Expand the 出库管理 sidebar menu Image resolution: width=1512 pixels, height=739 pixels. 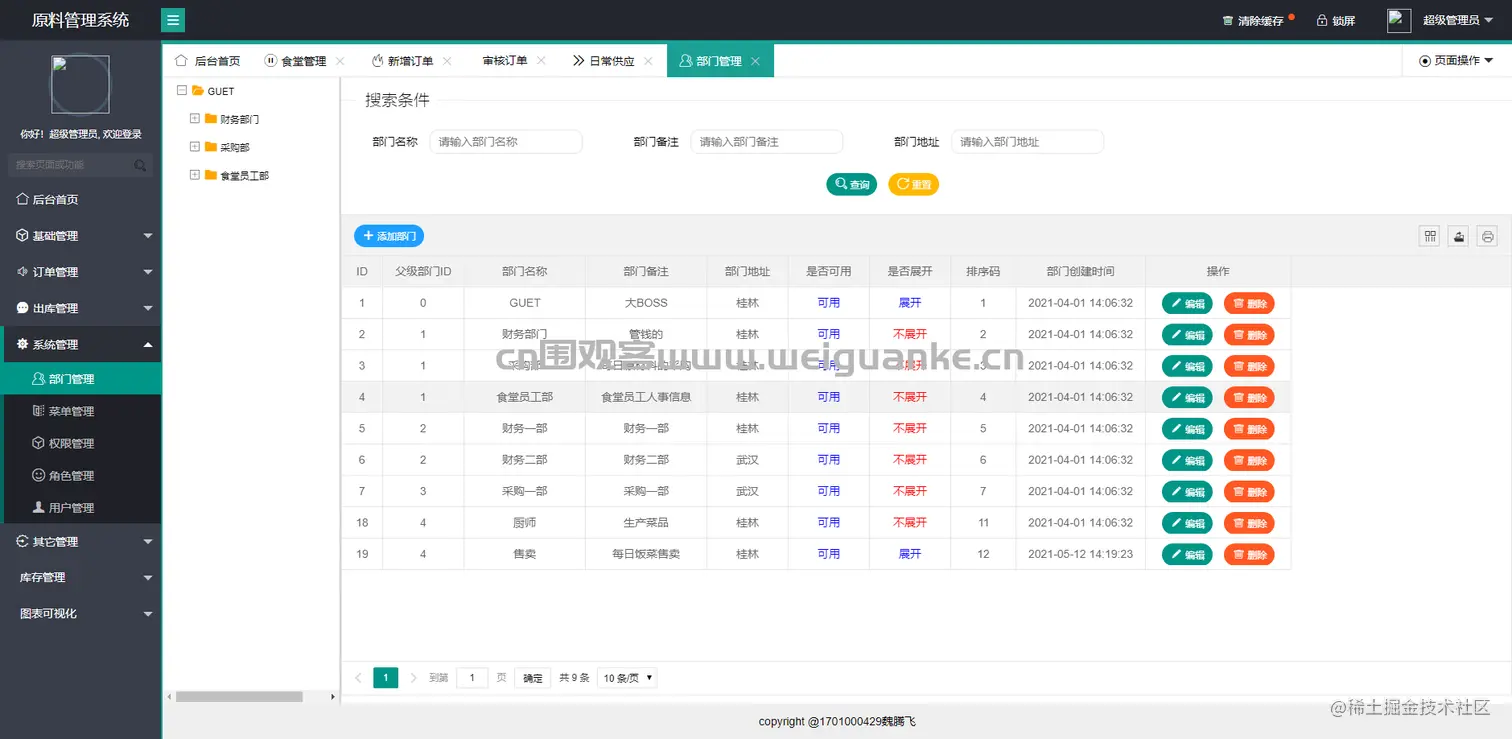click(81, 308)
